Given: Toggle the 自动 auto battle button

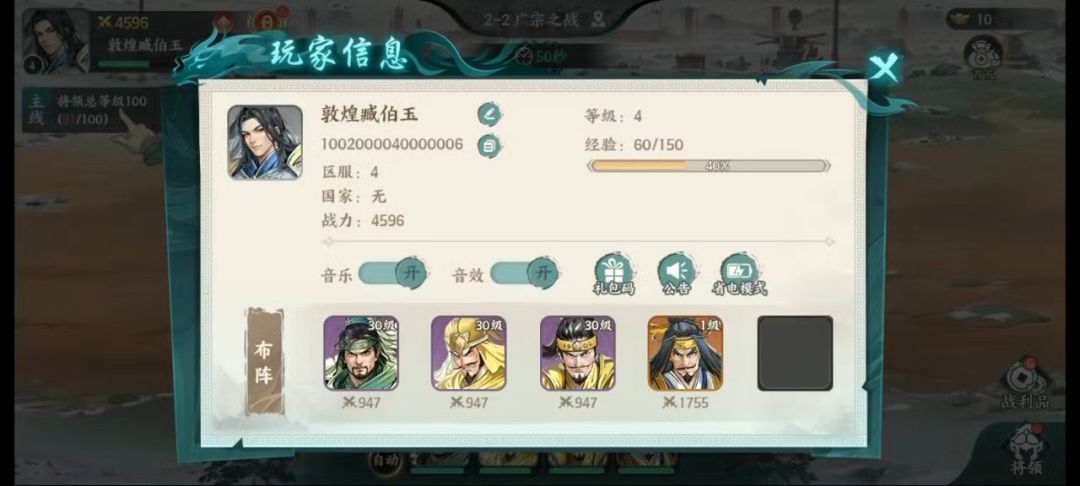Looking at the screenshot, I should pyautogui.click(x=385, y=461).
